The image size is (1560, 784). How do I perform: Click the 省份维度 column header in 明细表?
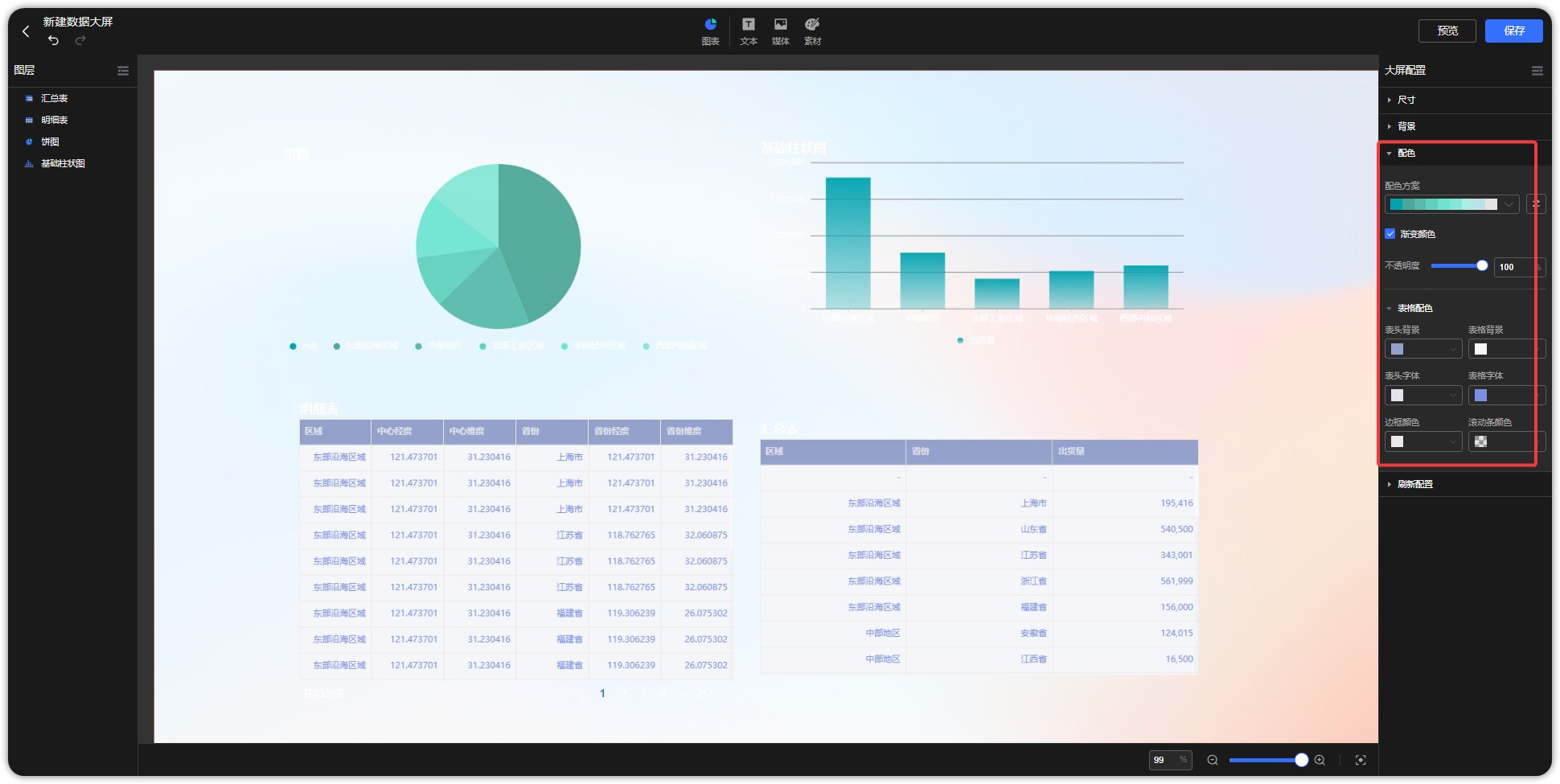pos(696,432)
